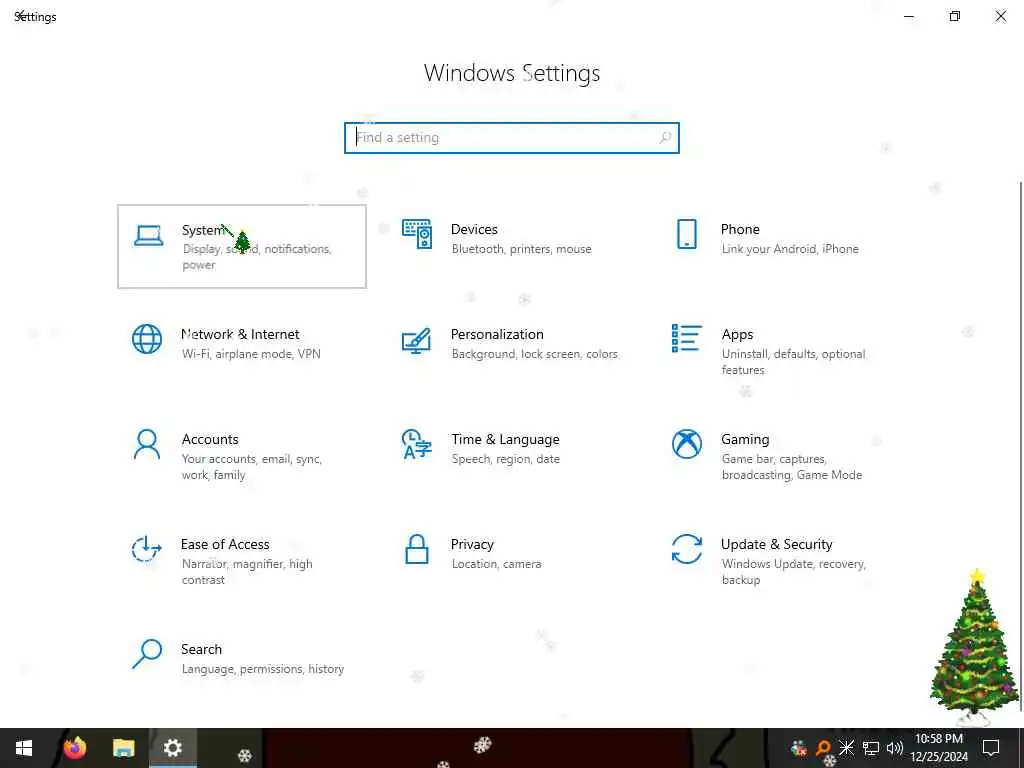The image size is (1024, 768).
Task: Click the snowflake app in taskbar
Action: click(244, 755)
